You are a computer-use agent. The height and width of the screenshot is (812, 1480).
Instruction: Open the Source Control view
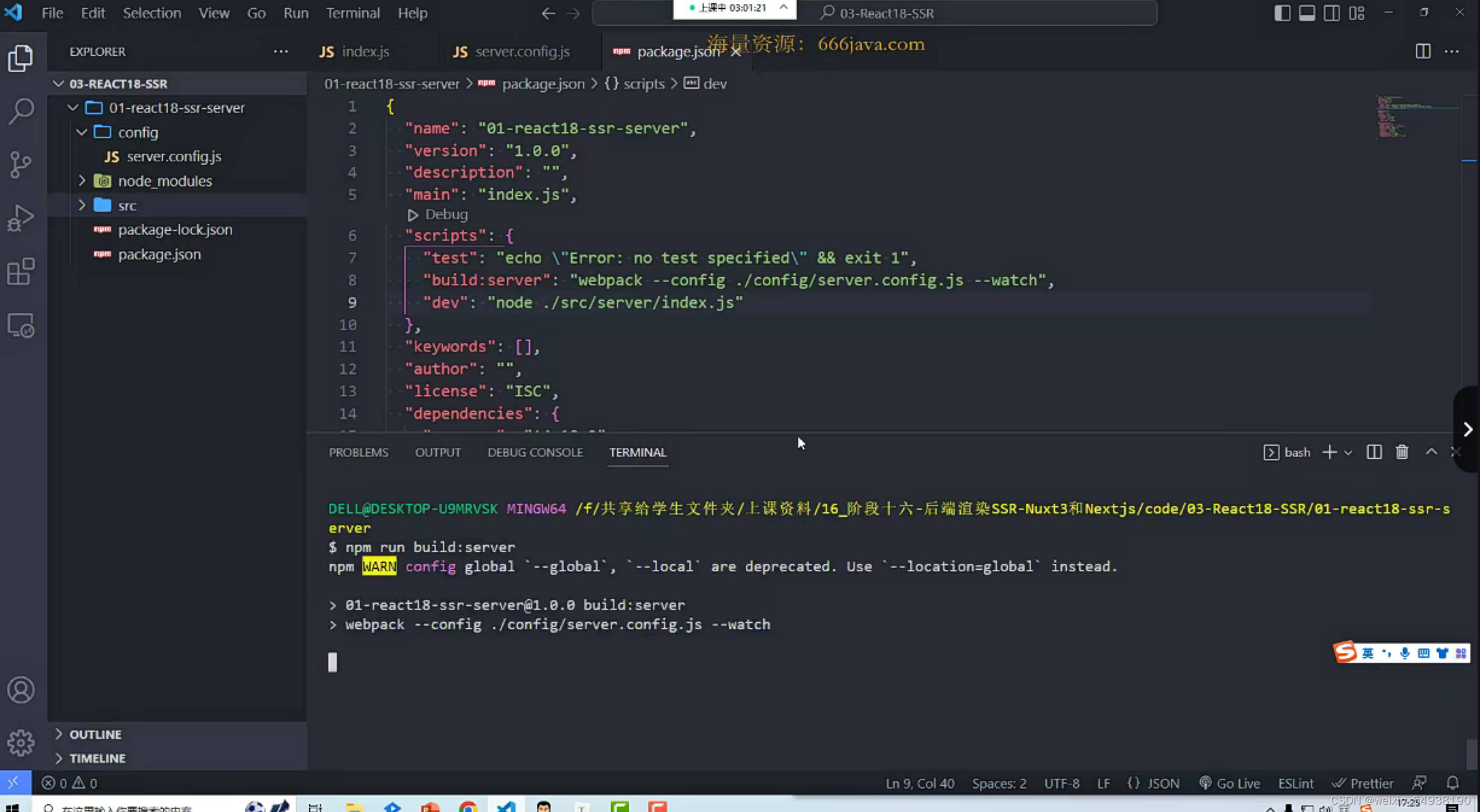coord(21,165)
